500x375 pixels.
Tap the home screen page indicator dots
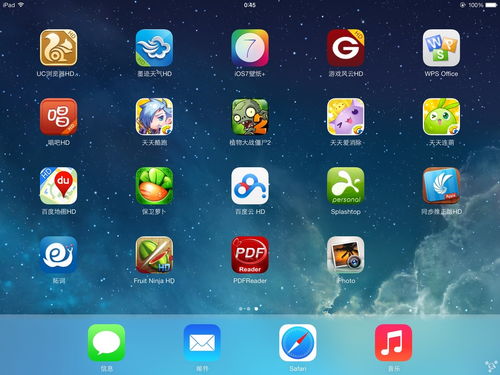click(249, 309)
